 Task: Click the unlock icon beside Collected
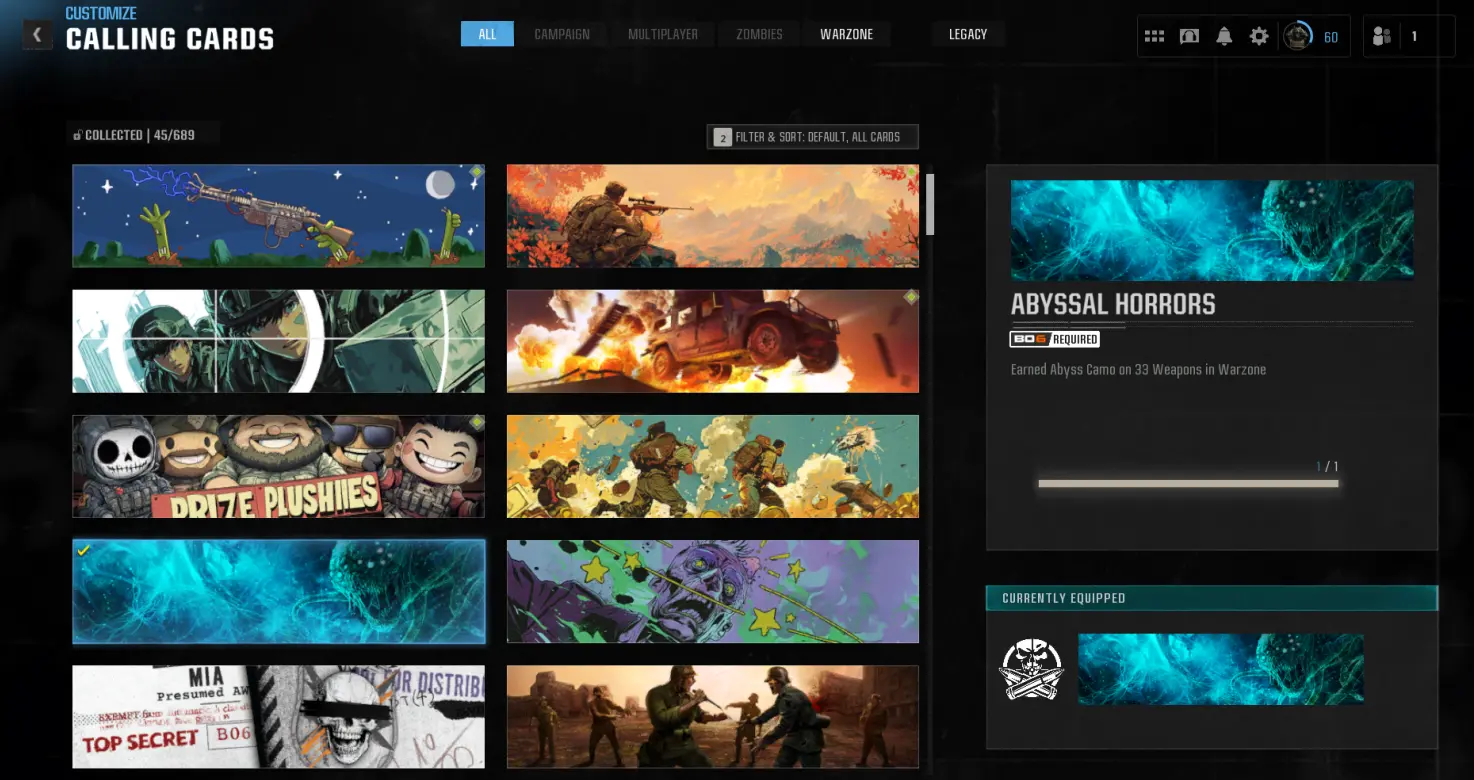click(x=77, y=135)
